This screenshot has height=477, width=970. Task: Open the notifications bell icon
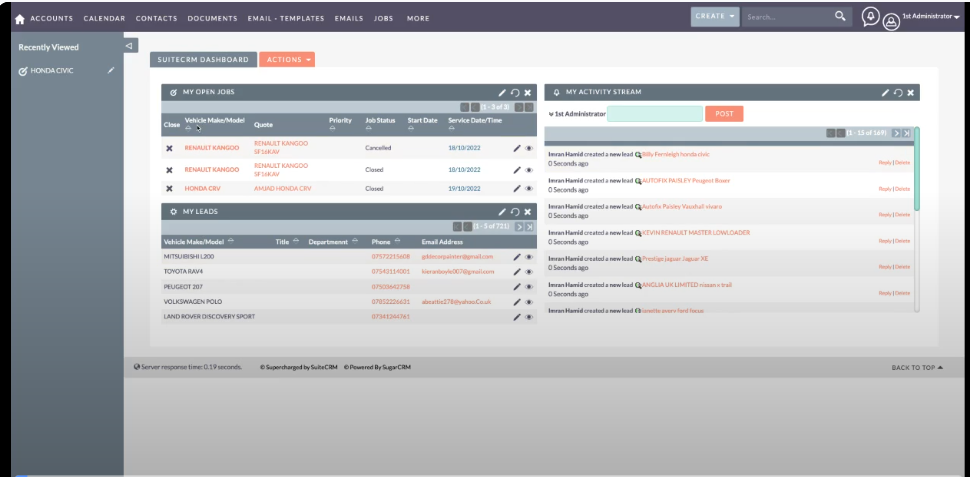870,17
